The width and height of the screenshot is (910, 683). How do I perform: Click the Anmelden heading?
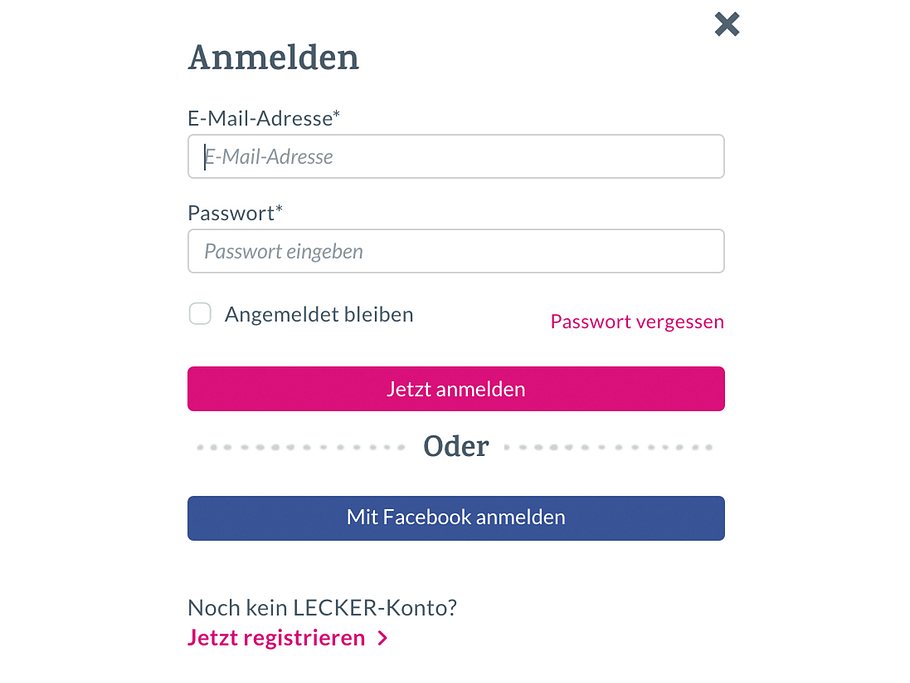(272, 58)
